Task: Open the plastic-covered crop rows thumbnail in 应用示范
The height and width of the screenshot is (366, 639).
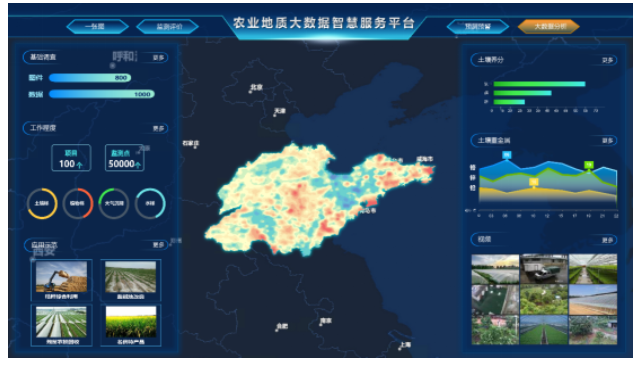Action: tap(62, 322)
